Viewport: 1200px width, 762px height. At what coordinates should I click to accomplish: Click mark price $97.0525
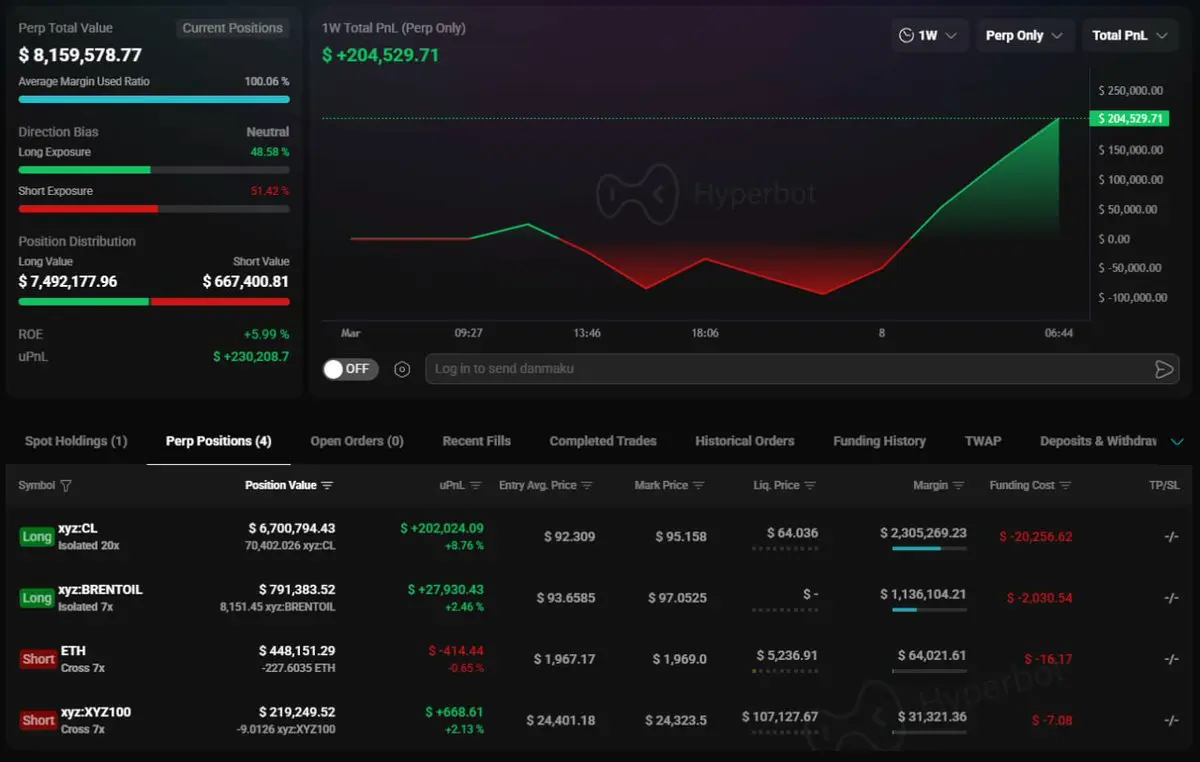(x=677, y=598)
